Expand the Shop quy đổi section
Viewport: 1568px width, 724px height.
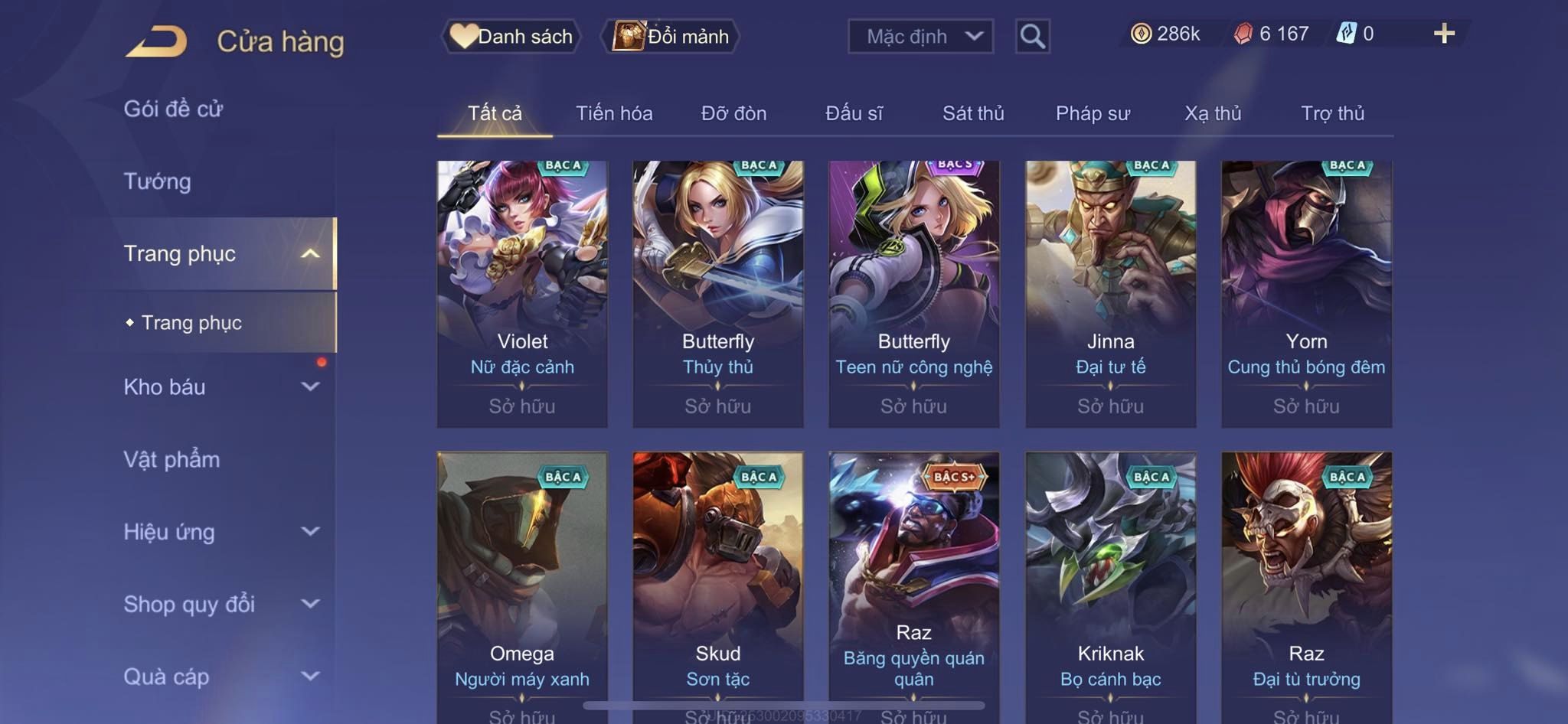tap(222, 604)
